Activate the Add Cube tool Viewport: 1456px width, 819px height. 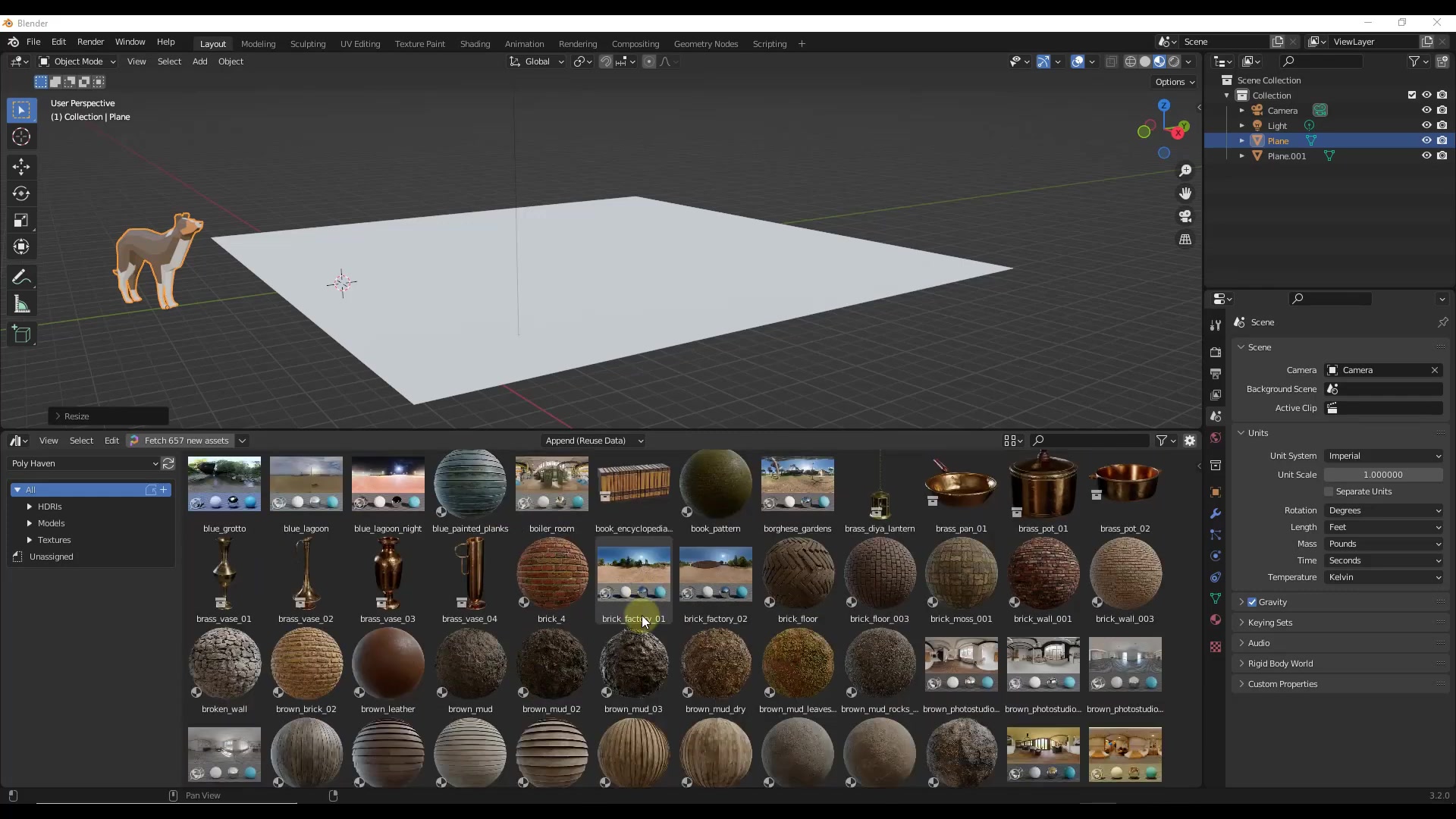tap(21, 334)
